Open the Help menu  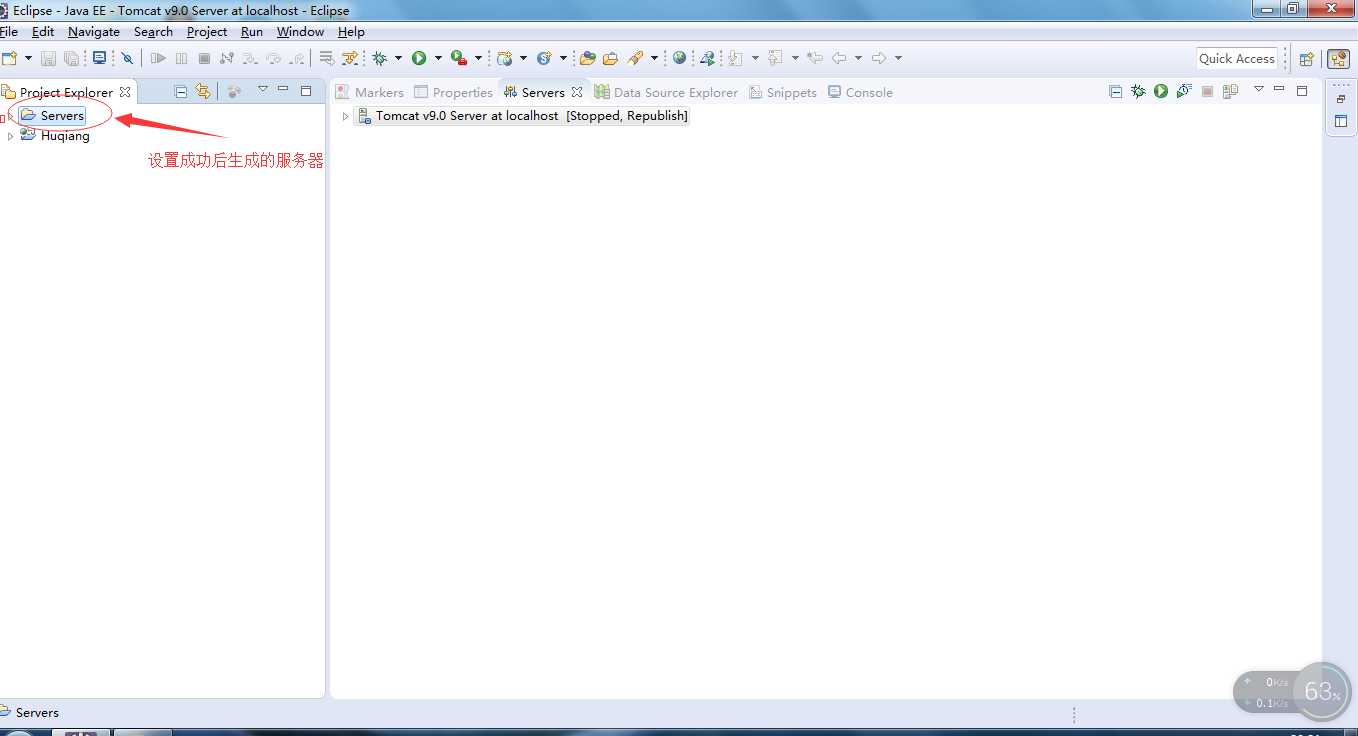click(x=351, y=32)
